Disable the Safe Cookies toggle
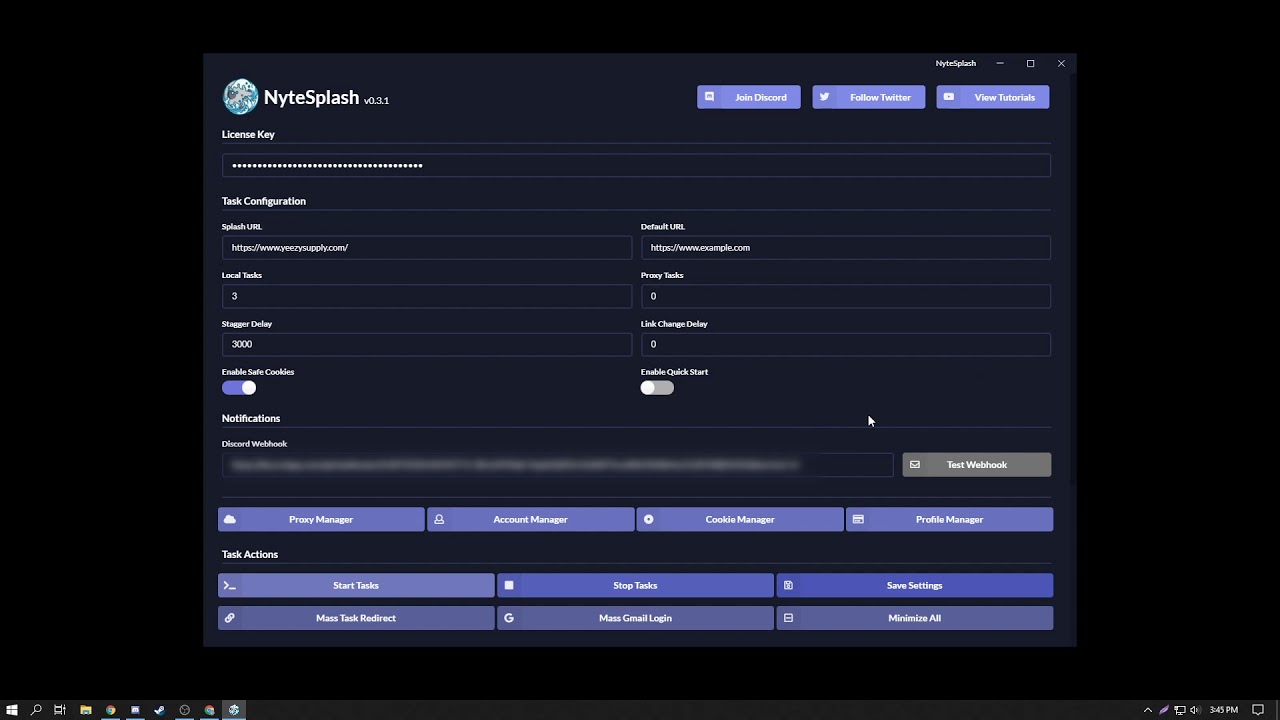1280x720 pixels. point(239,388)
